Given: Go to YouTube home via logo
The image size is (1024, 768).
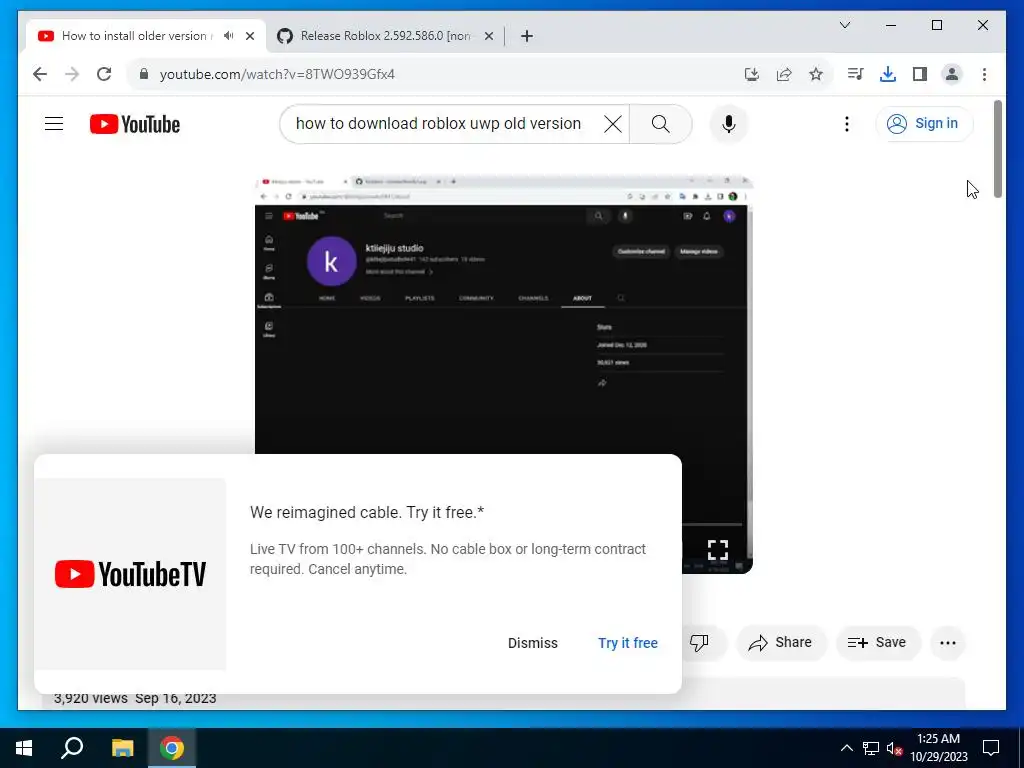Looking at the screenshot, I should point(135,124).
